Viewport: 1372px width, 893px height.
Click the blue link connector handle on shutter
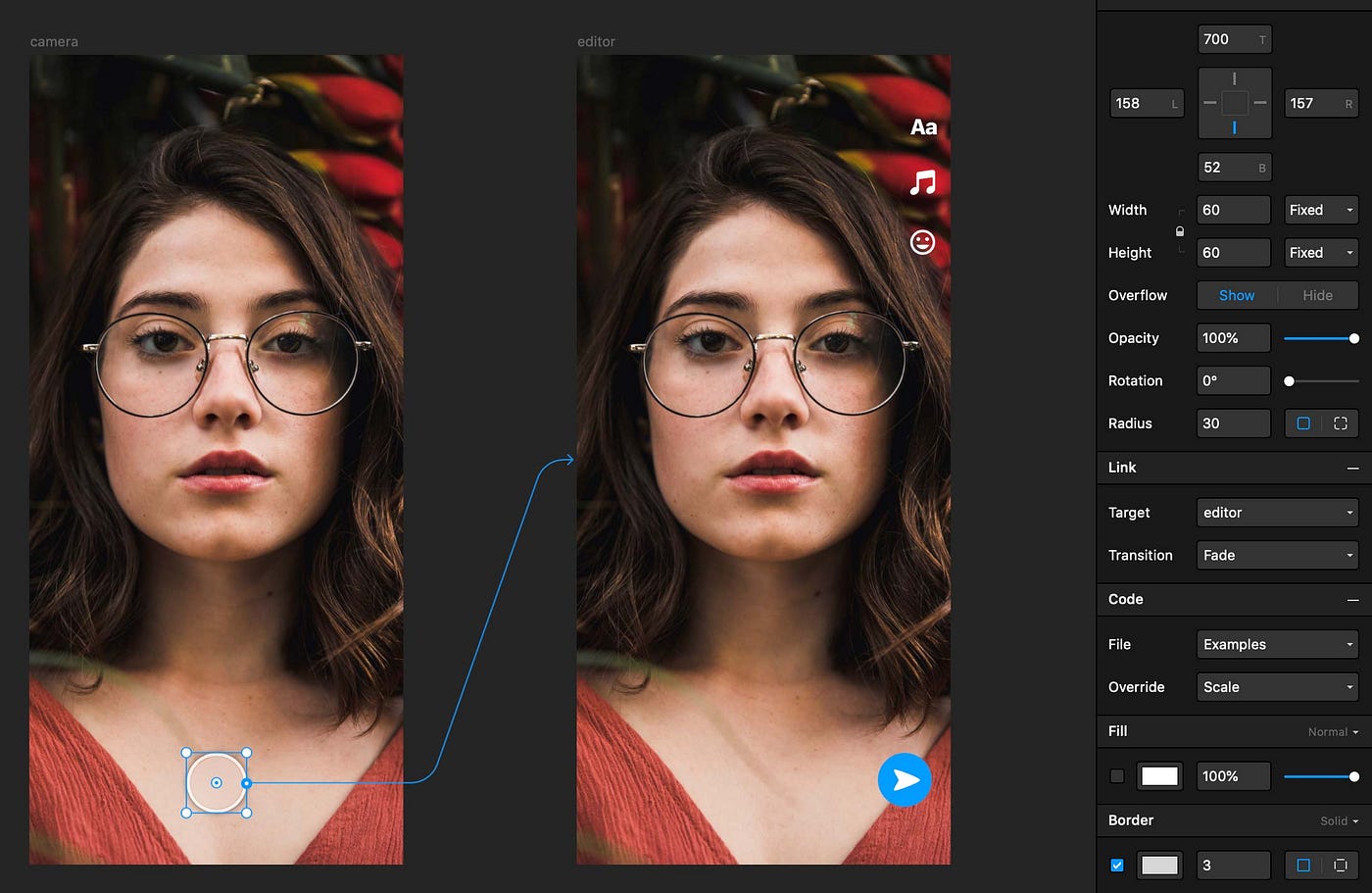[x=247, y=783]
